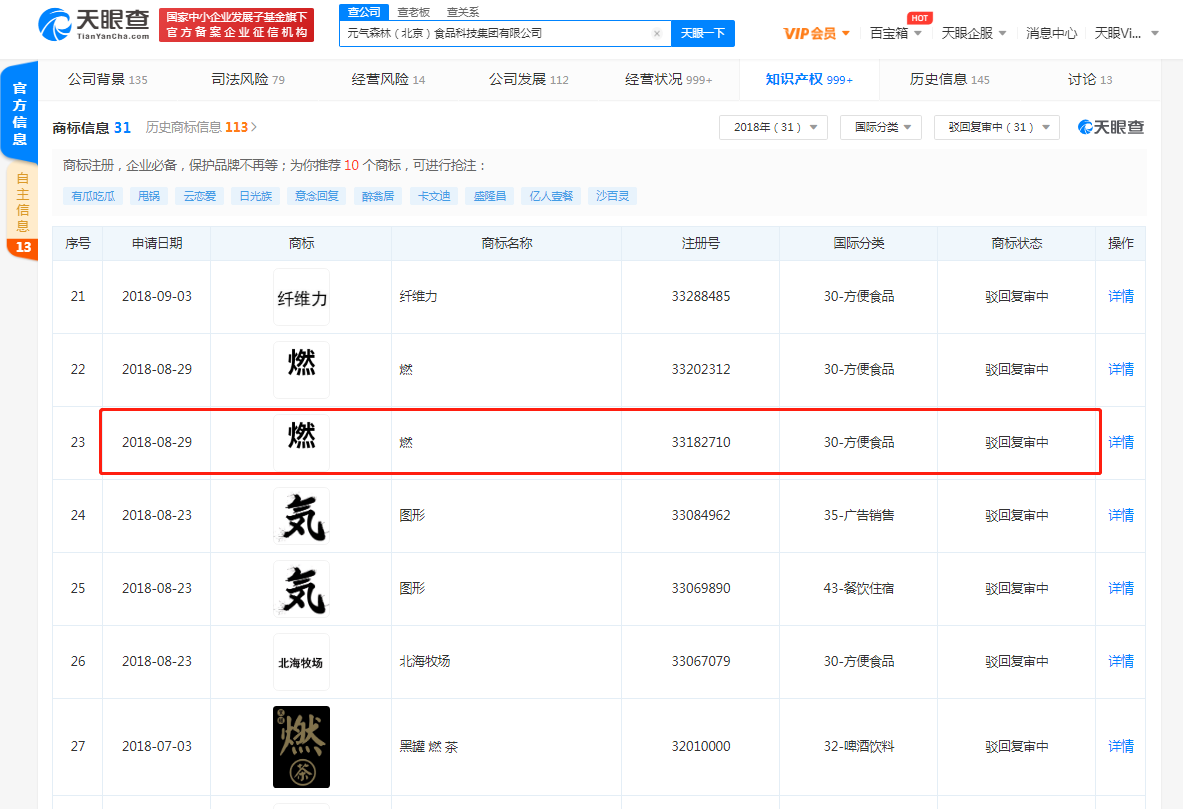The image size is (1183, 809).
Task: Click the recommended trademark 甩锅
Action: point(149,196)
